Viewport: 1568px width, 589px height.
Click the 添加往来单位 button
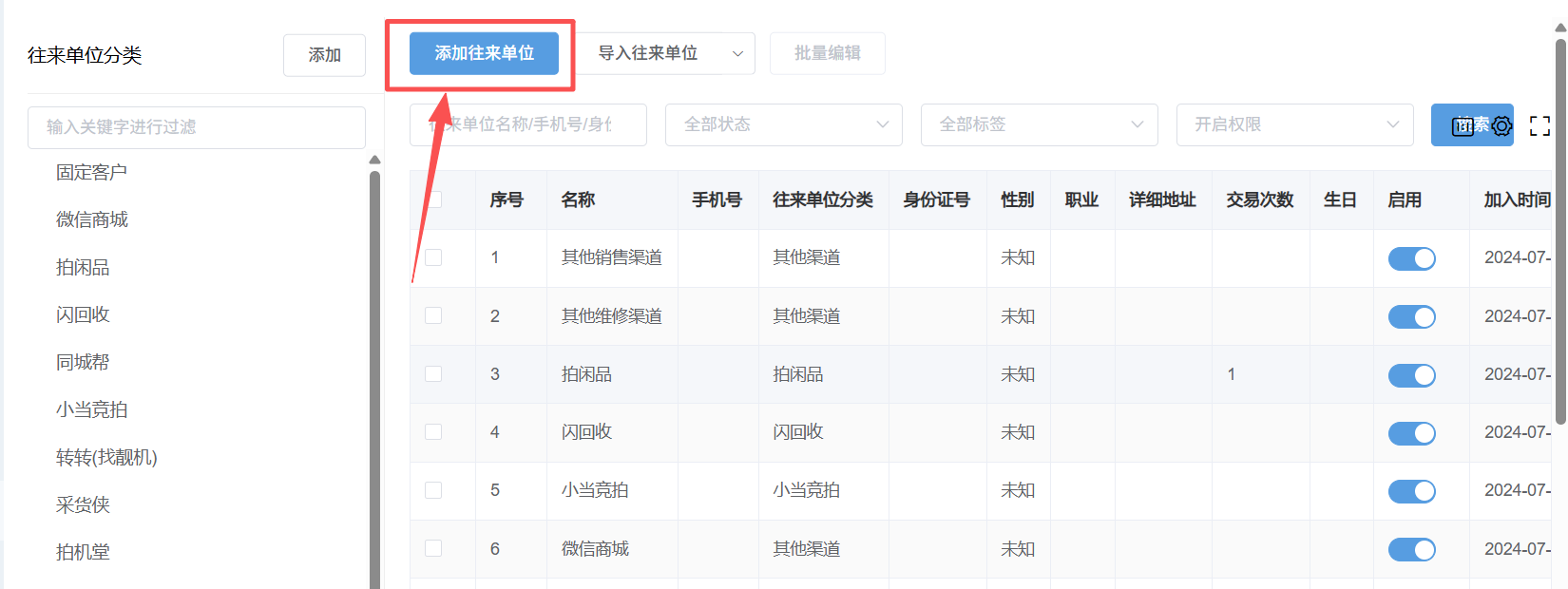(484, 53)
